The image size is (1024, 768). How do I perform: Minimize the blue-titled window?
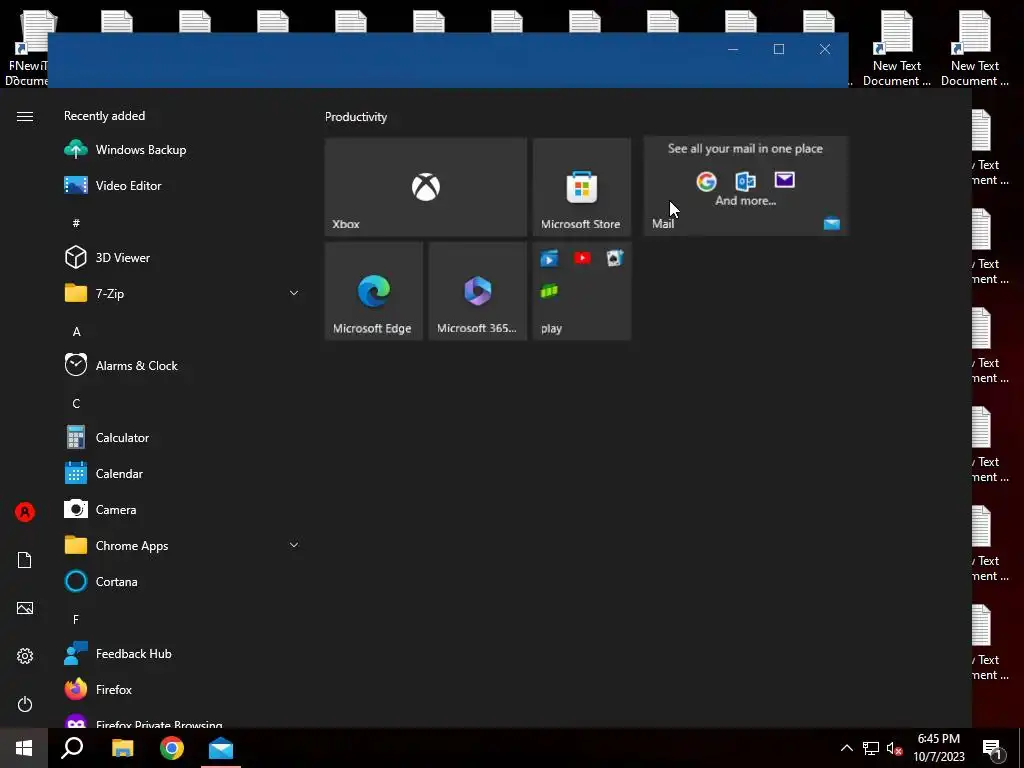click(733, 49)
